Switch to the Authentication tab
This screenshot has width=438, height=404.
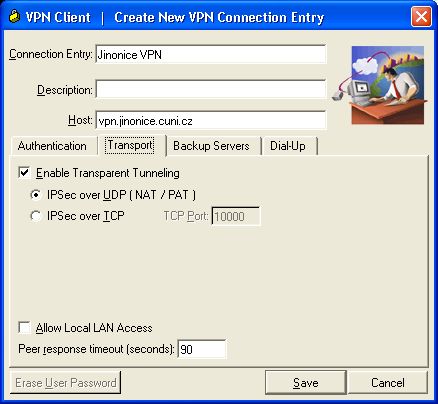52,146
